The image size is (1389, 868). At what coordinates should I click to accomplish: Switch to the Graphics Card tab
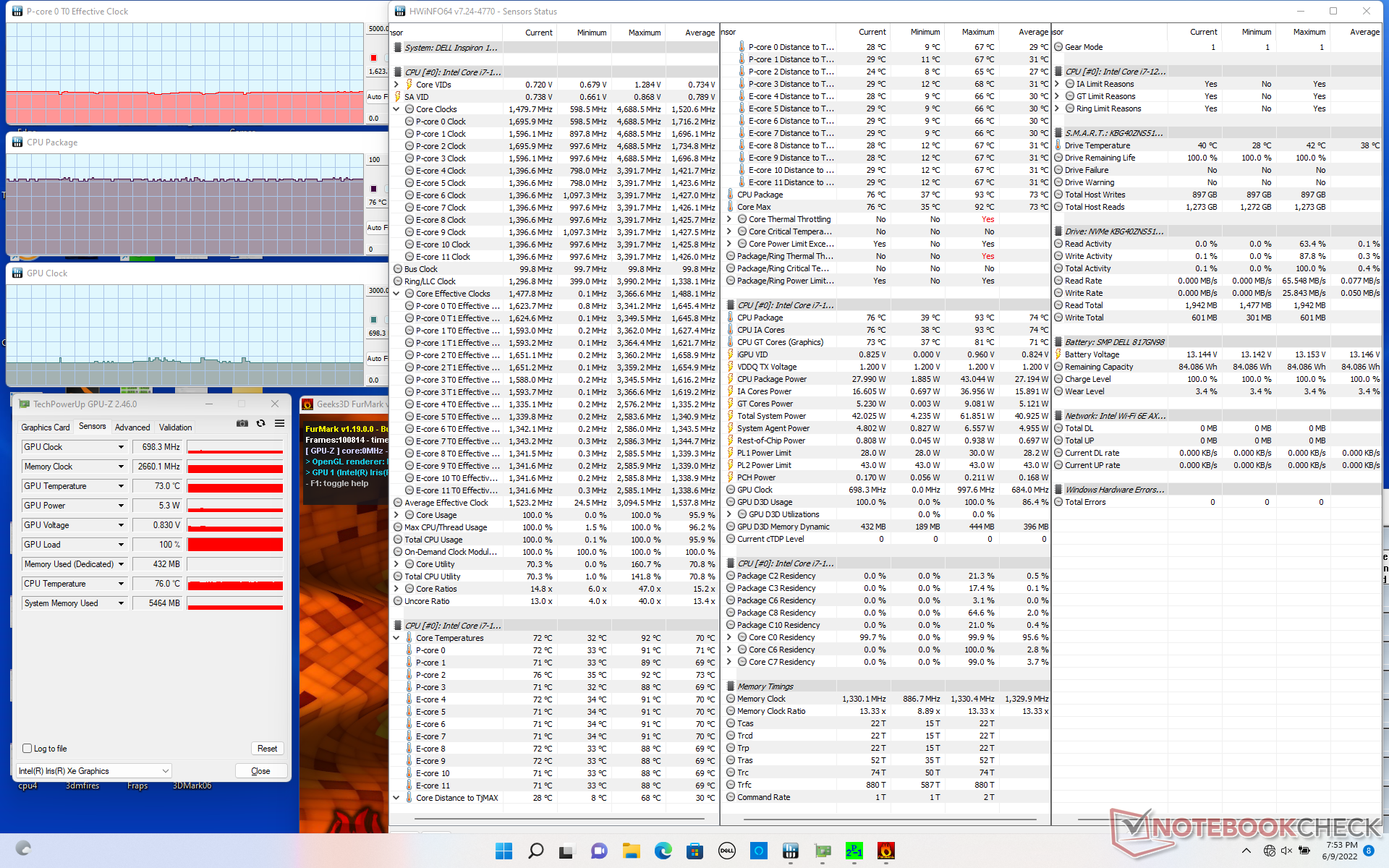coord(46,427)
